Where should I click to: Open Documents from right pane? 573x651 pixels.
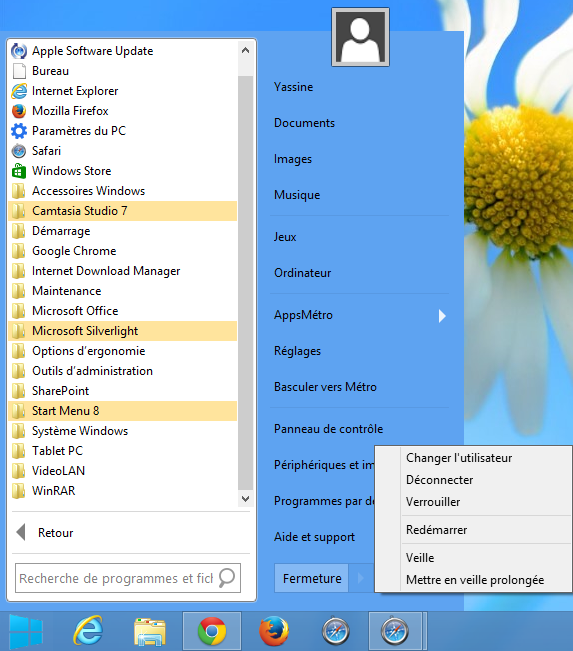pos(304,123)
